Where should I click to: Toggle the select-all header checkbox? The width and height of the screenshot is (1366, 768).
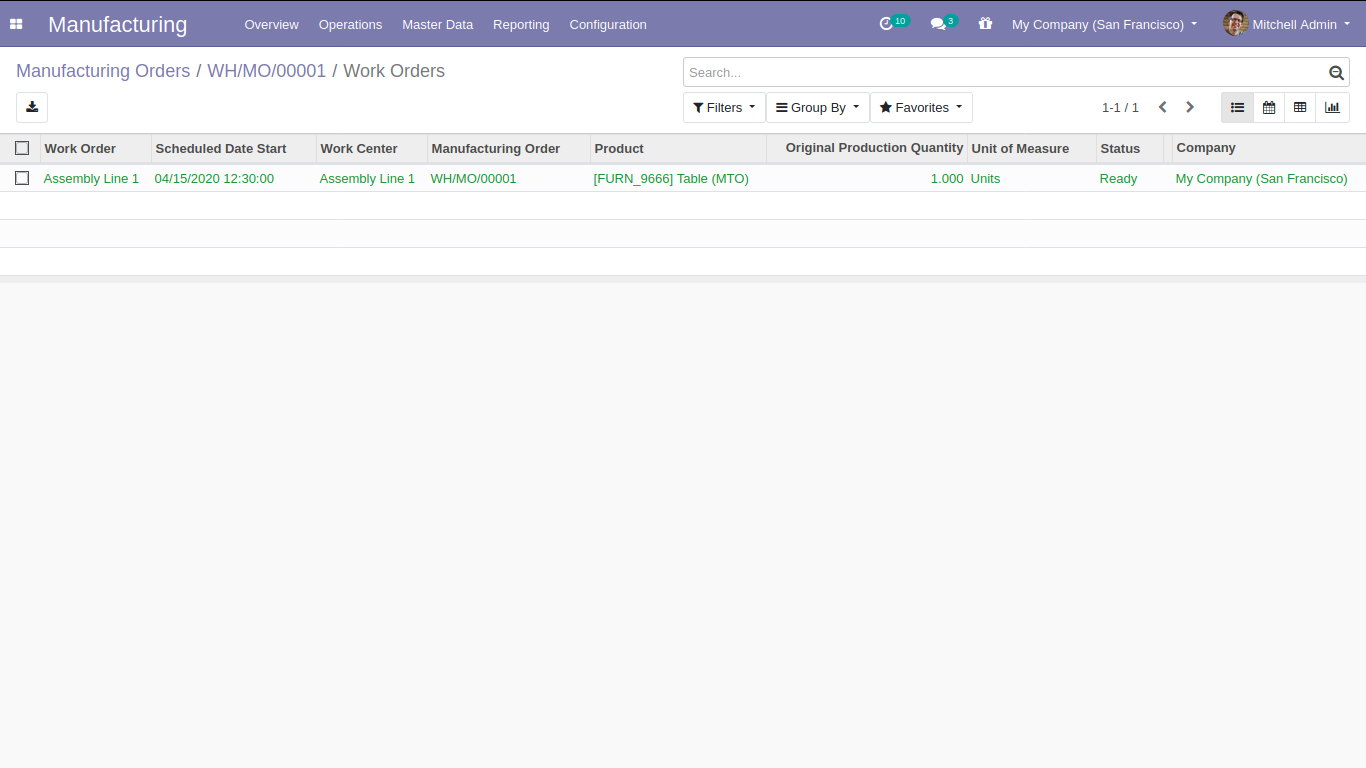22,148
